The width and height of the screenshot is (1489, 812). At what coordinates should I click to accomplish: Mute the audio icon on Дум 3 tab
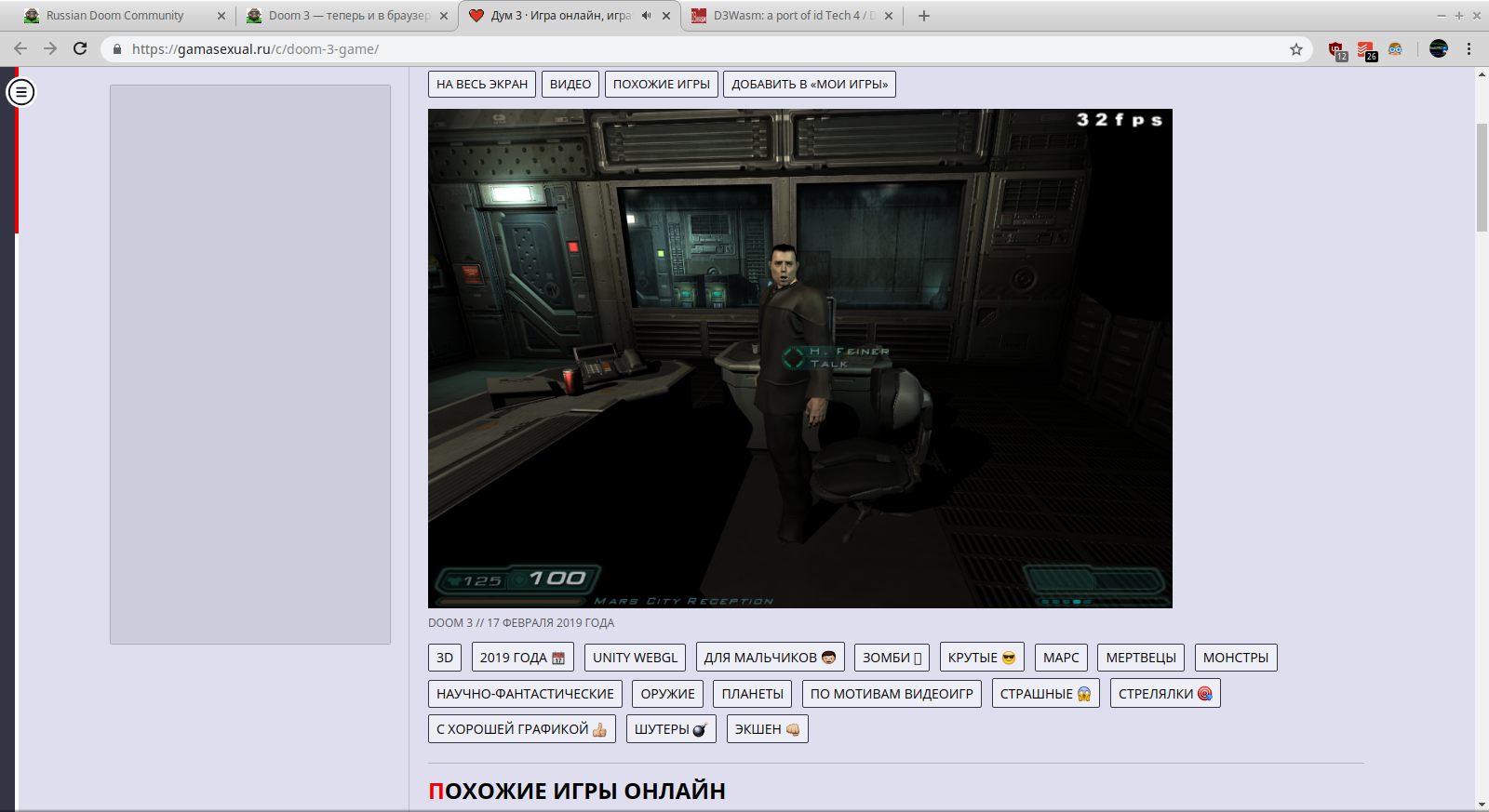point(647,16)
